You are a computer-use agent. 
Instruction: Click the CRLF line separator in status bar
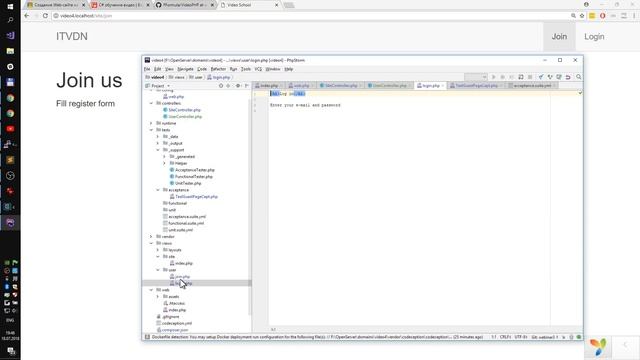(505, 337)
